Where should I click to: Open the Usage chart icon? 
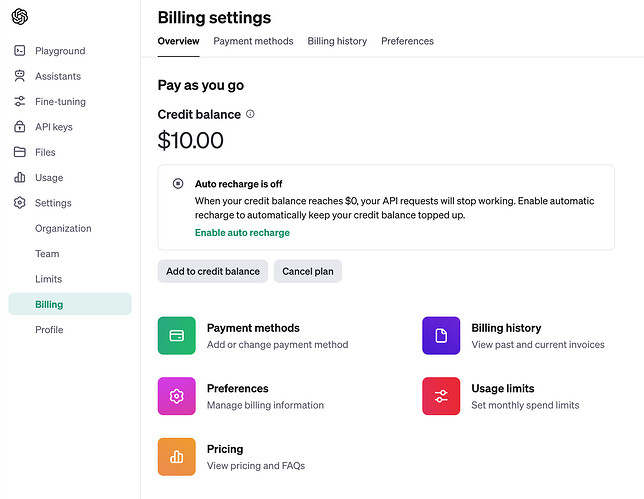coord(19,178)
